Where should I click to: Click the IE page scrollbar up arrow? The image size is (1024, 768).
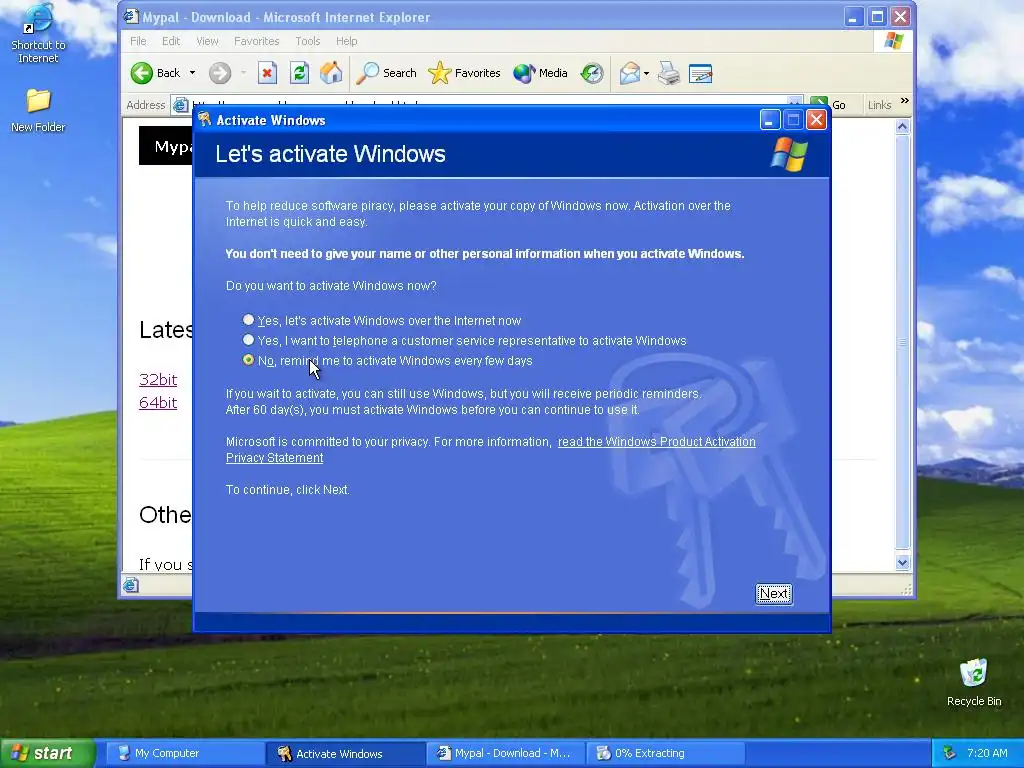[903, 127]
